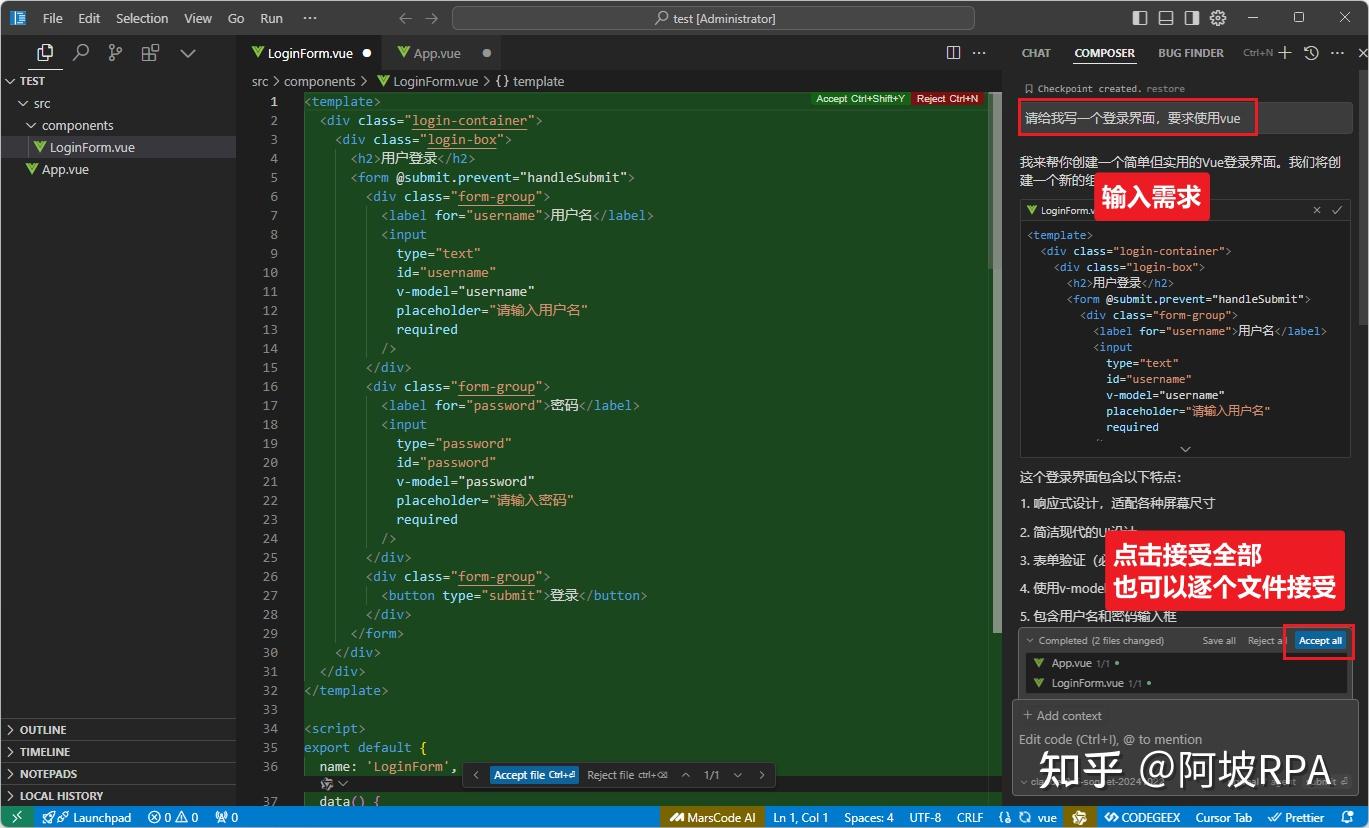Expand the TIMELINE section

tap(45, 752)
